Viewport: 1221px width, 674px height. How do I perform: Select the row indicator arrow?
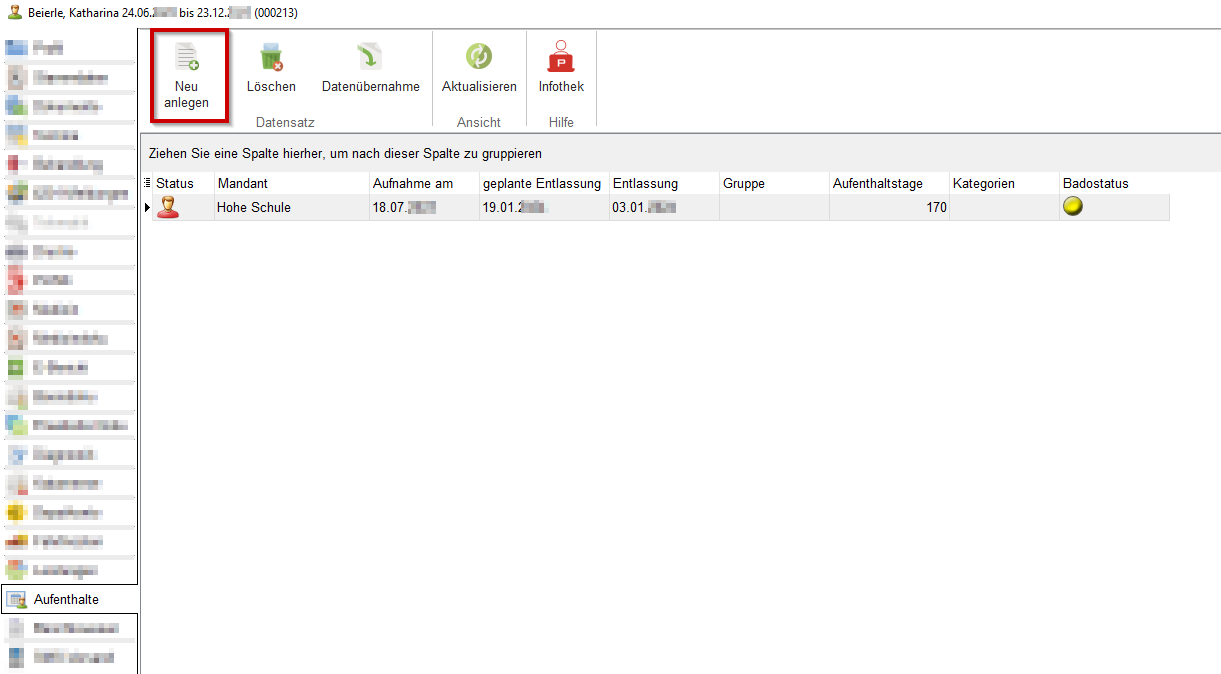pos(148,208)
